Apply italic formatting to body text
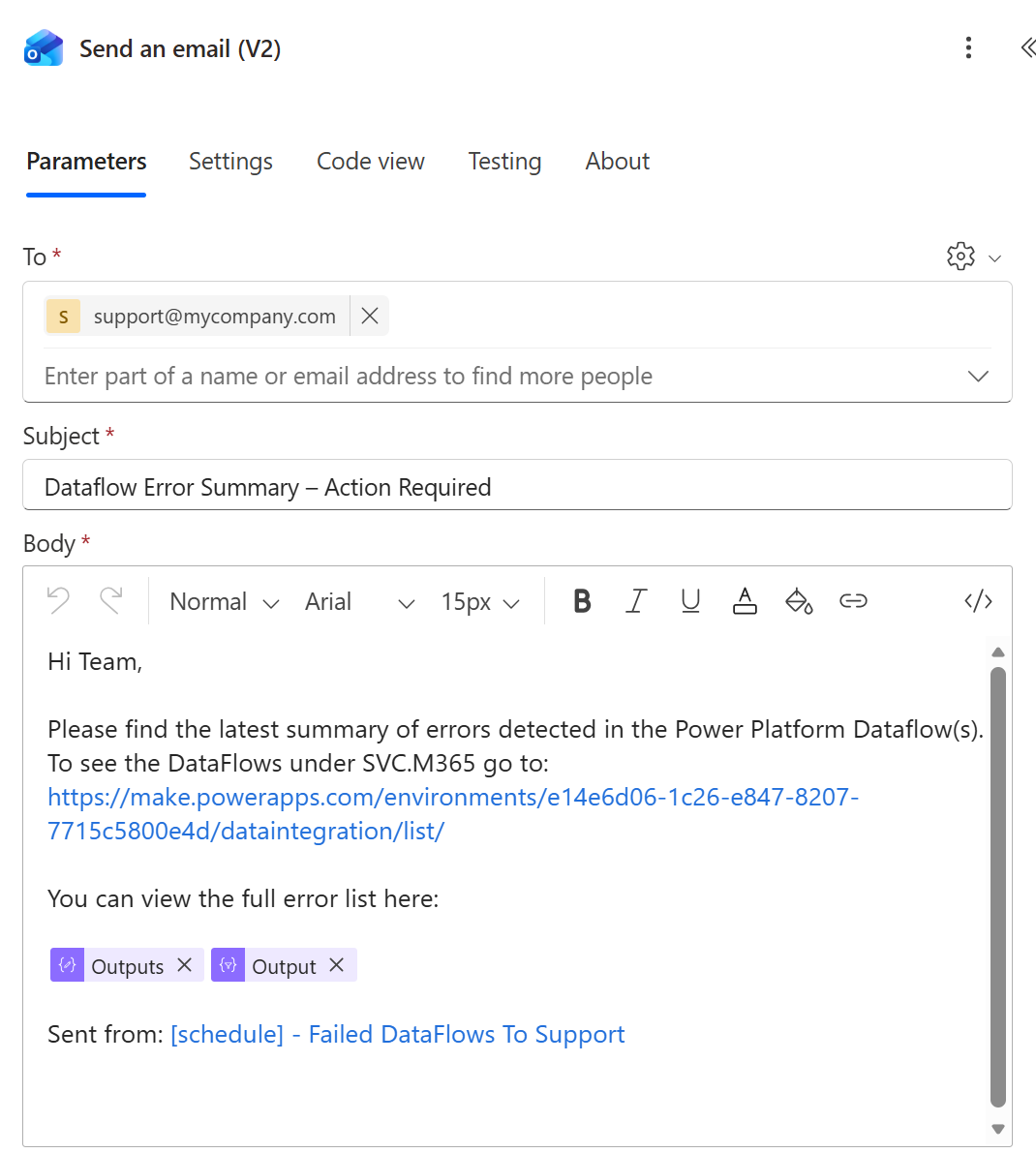This screenshot has height=1153, width=1036. (x=636, y=601)
